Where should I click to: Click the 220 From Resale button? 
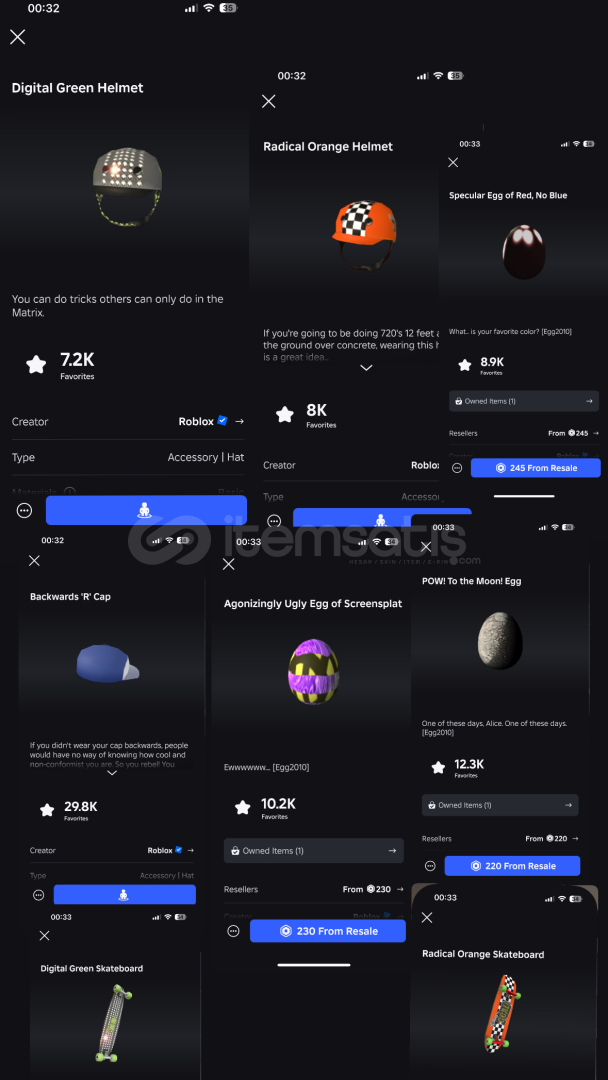tap(512, 866)
